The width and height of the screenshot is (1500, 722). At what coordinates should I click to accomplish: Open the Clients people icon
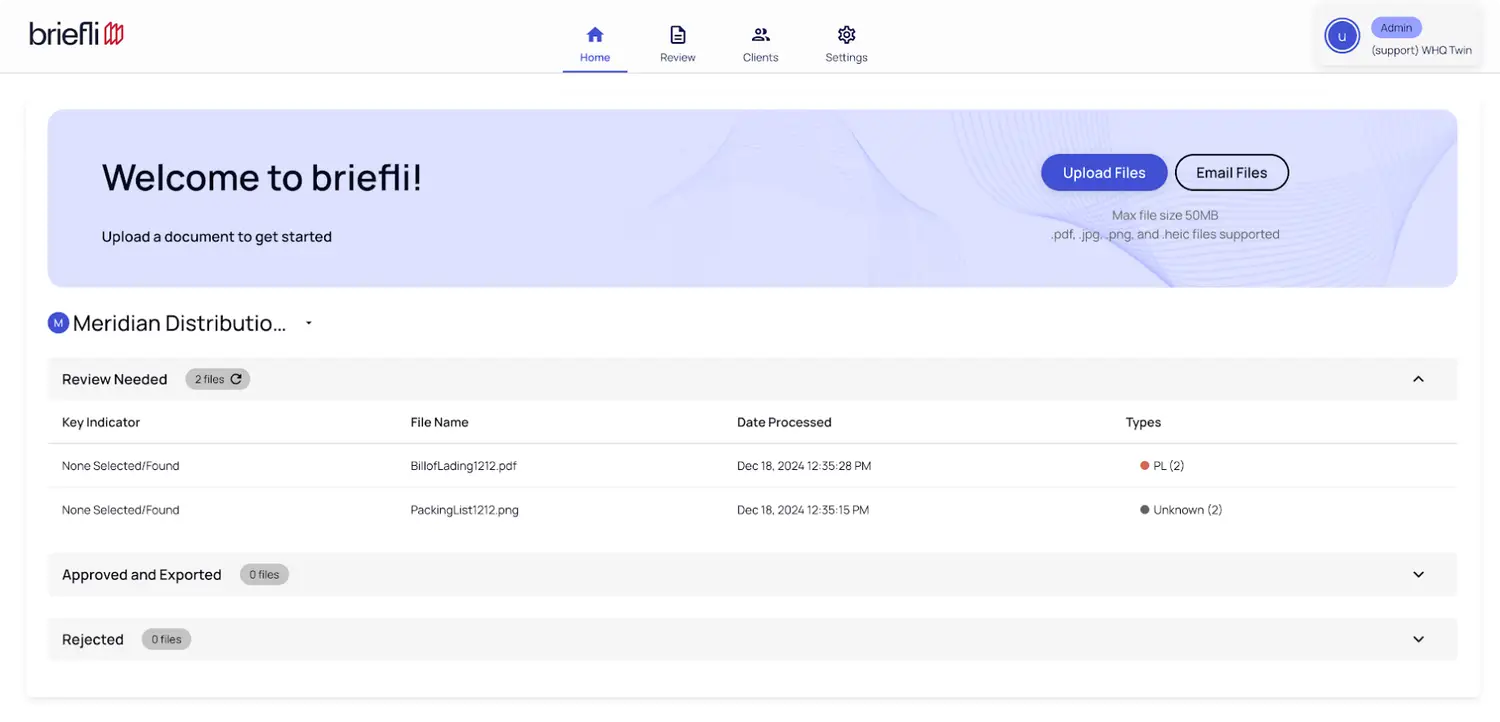tap(761, 35)
